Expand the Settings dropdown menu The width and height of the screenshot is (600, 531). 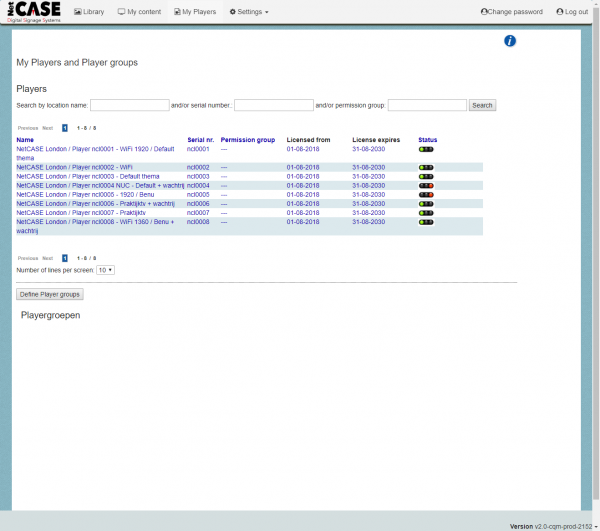249,12
